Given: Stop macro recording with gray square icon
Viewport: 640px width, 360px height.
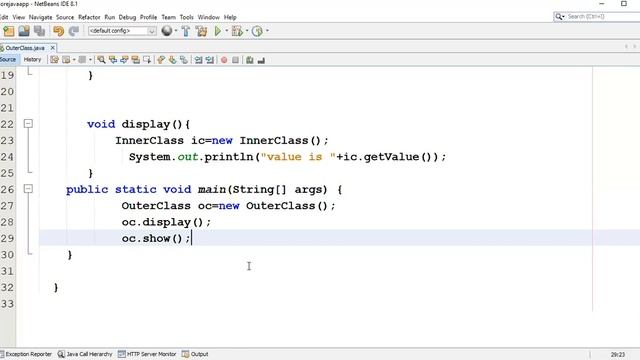Looking at the screenshot, I should 236,60.
